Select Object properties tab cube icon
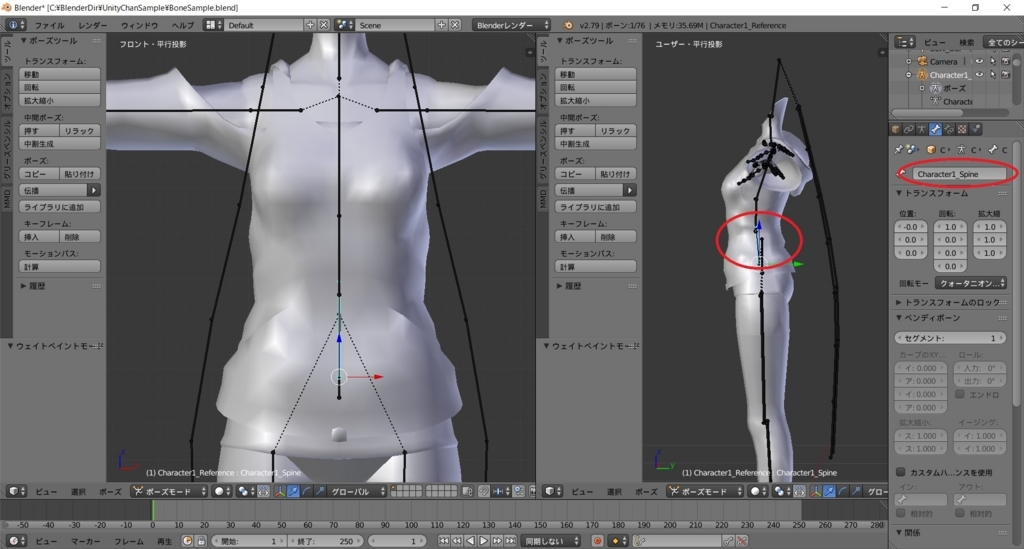 click(896, 129)
